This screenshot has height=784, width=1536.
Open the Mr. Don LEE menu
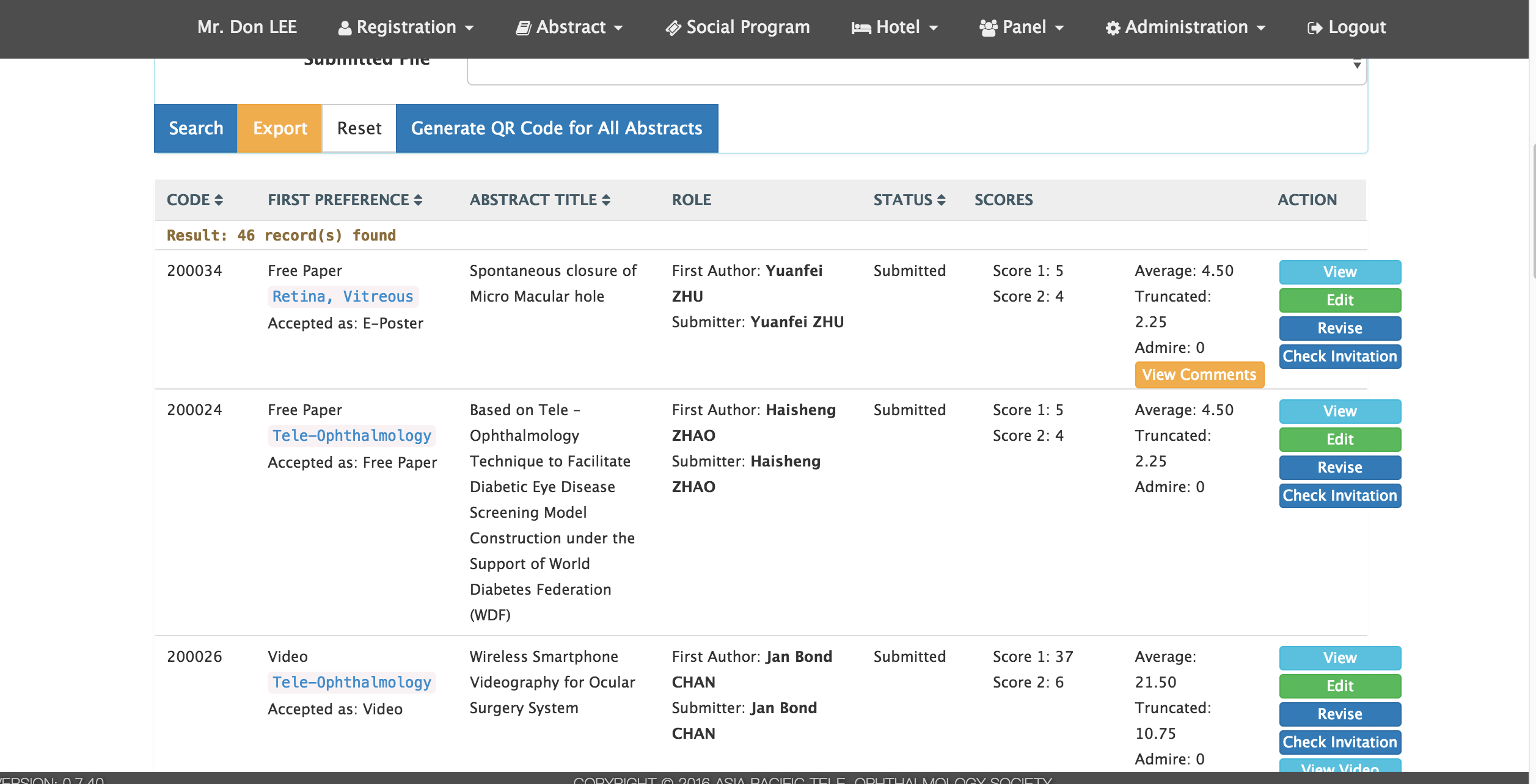247,27
